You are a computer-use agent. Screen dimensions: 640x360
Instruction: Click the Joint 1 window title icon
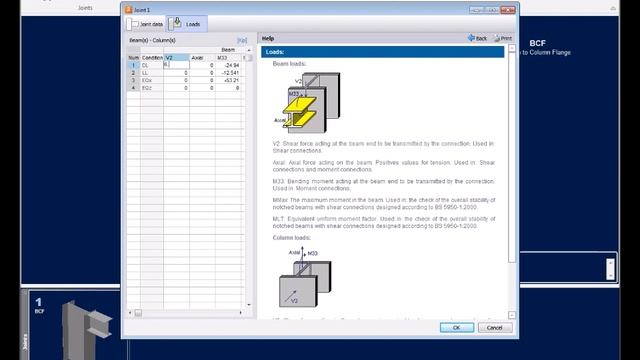point(129,9)
